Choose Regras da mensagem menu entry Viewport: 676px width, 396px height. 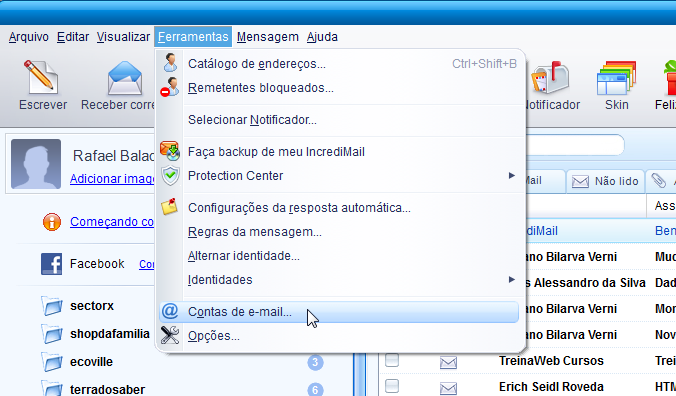339,232
